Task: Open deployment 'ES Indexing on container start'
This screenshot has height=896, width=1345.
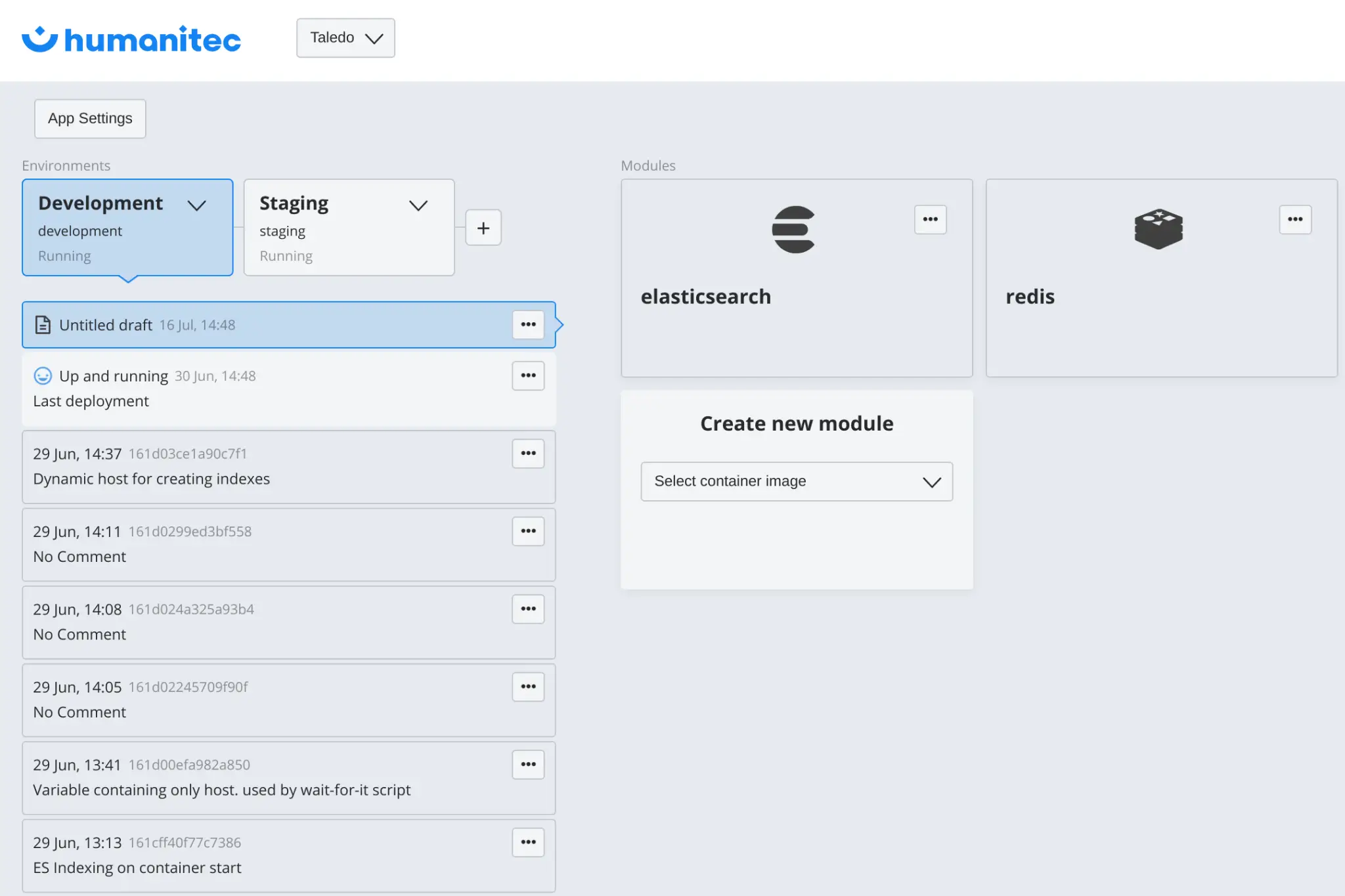Action: pos(289,856)
